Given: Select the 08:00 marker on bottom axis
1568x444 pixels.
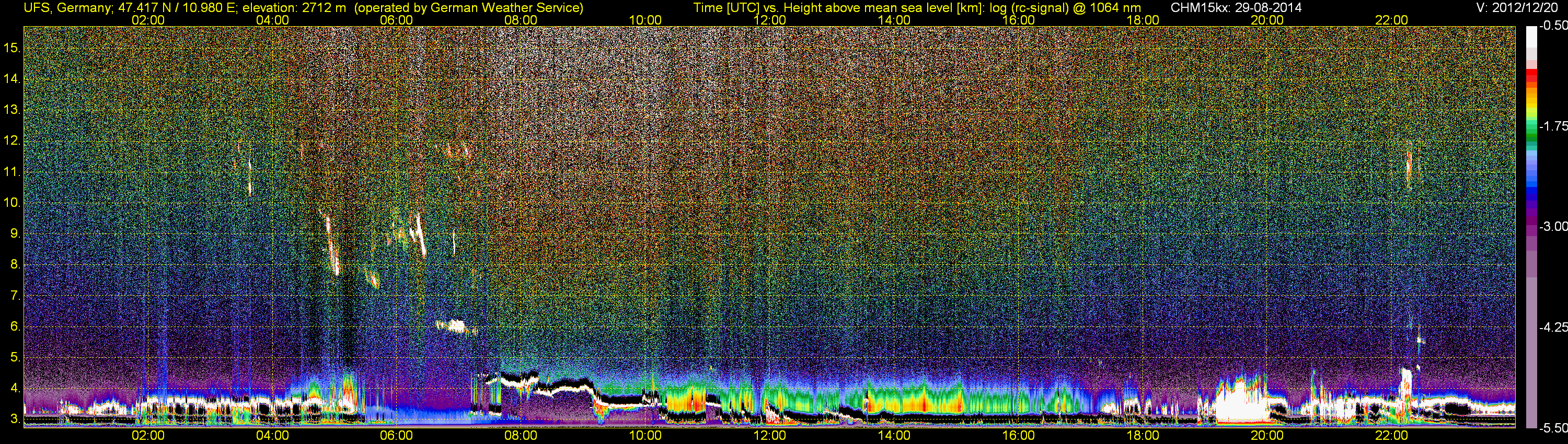Looking at the screenshot, I should tap(521, 436).
